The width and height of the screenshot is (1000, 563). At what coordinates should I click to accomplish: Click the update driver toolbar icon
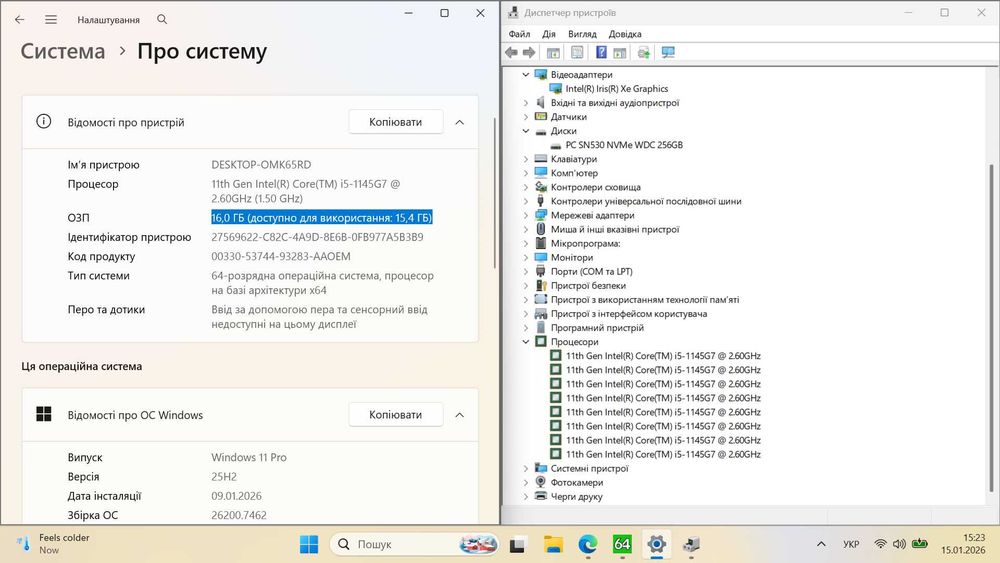(x=643, y=52)
